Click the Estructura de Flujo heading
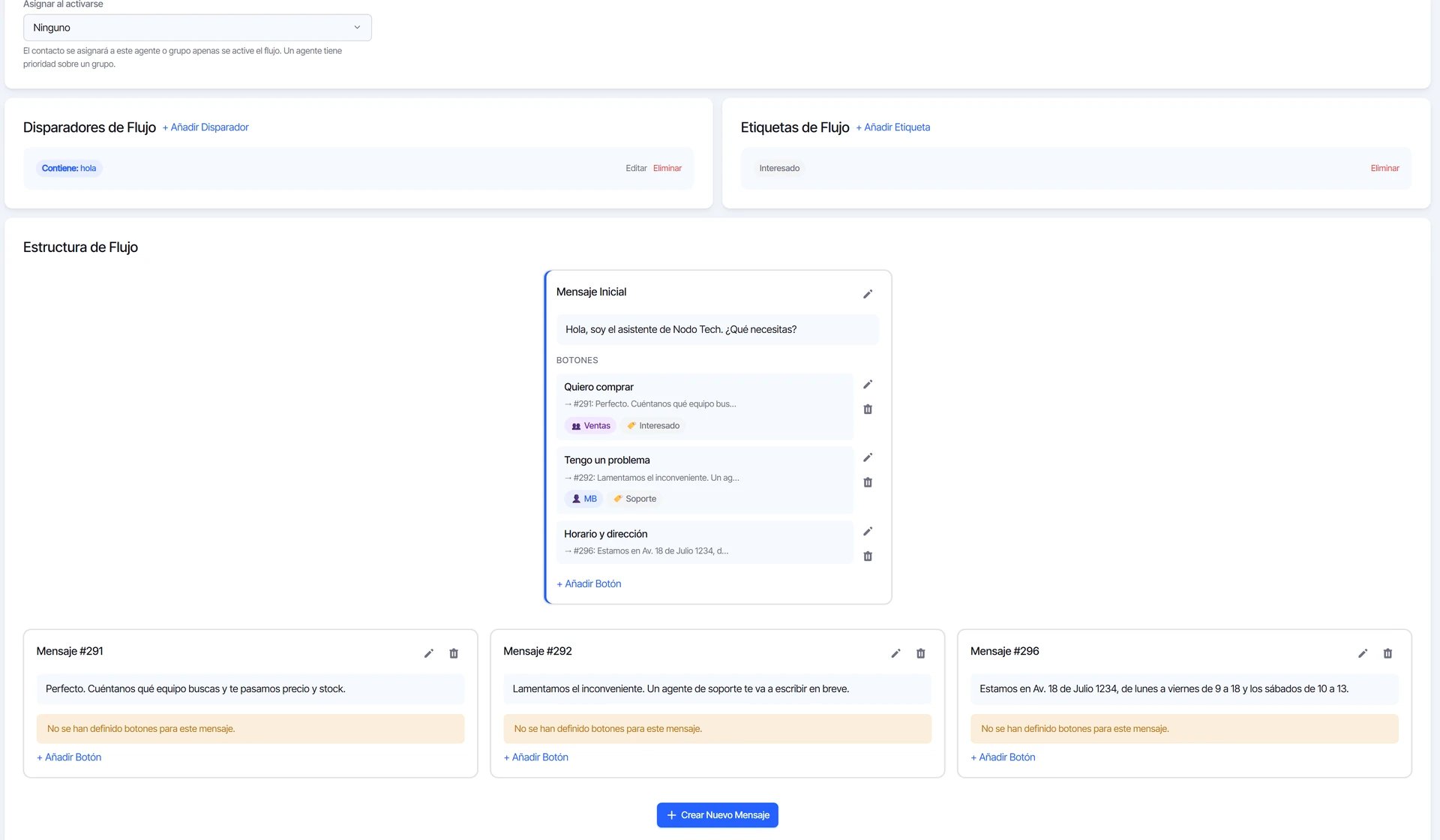Viewport: 1440px width, 840px height. tap(80, 247)
